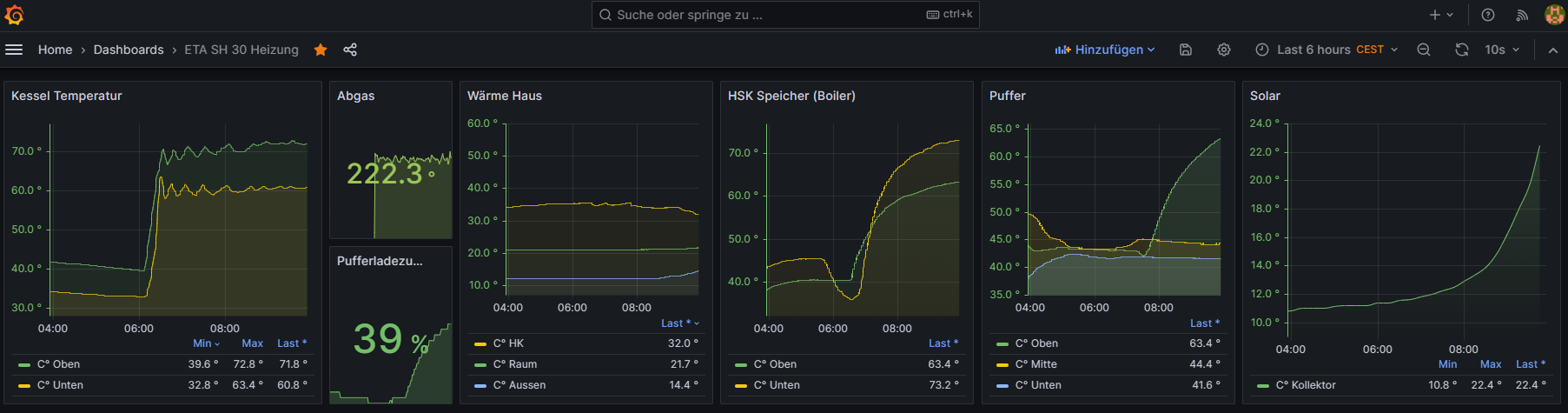Viewport: 1568px width, 413px height.
Task: Open the help question mark menu
Action: [x=1487, y=15]
